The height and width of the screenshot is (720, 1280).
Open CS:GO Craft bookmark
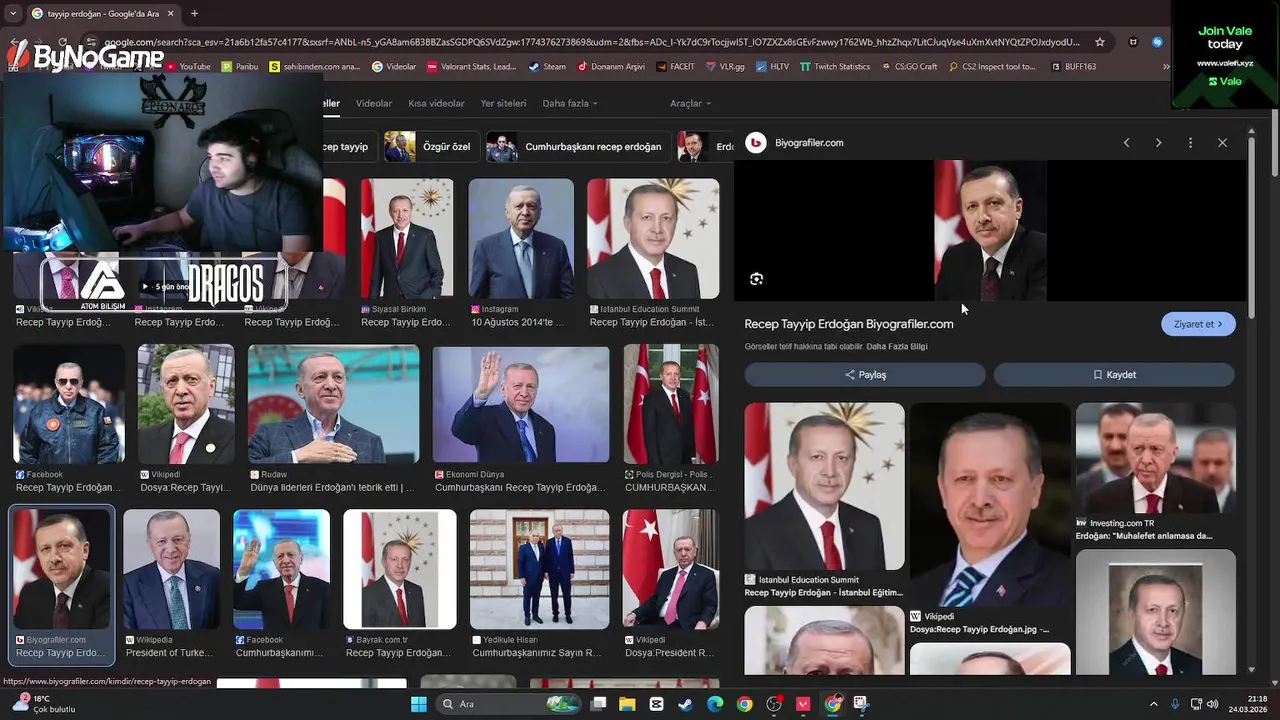click(909, 67)
